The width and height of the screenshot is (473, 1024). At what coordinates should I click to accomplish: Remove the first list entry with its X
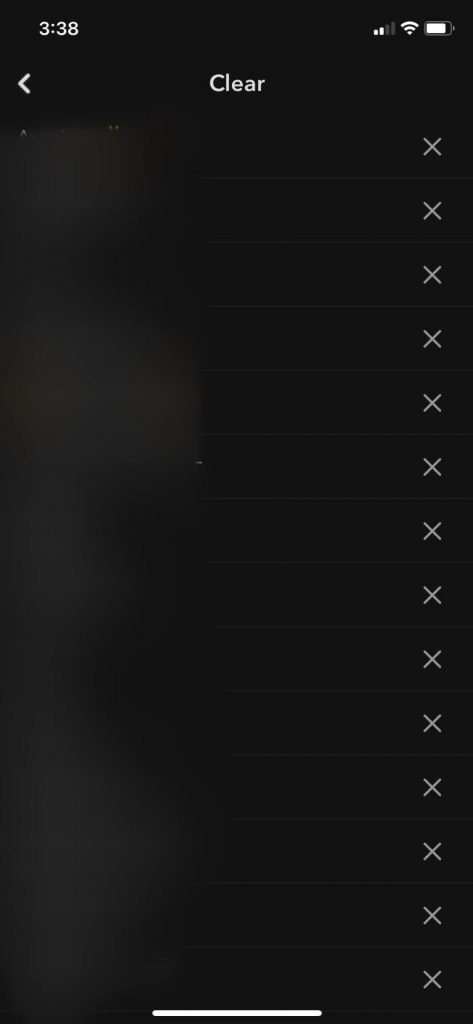coord(432,147)
